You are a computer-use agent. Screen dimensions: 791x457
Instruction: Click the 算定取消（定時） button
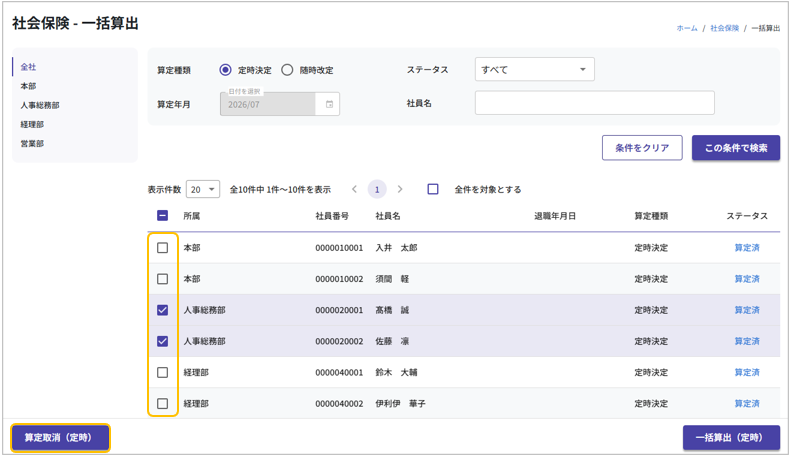60,438
